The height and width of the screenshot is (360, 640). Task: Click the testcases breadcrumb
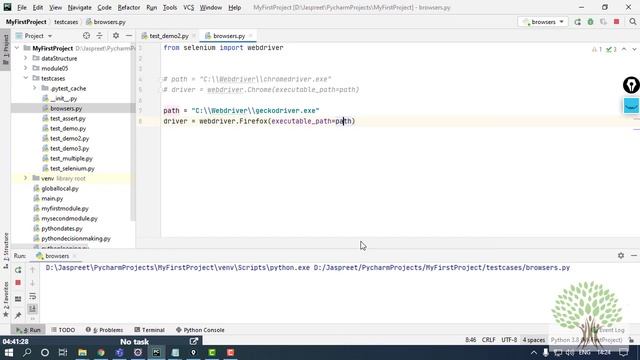point(66,22)
